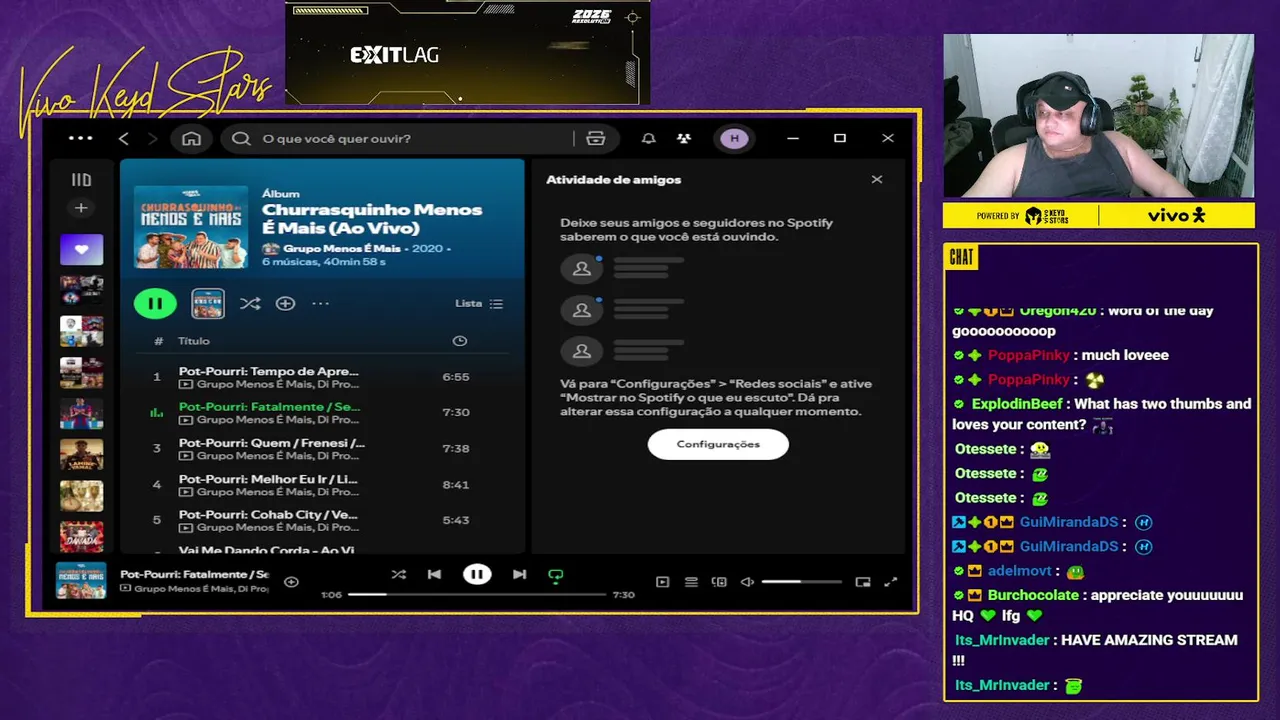The width and height of the screenshot is (1280, 720).
Task: Go forward with the right arrow
Action: click(x=153, y=138)
